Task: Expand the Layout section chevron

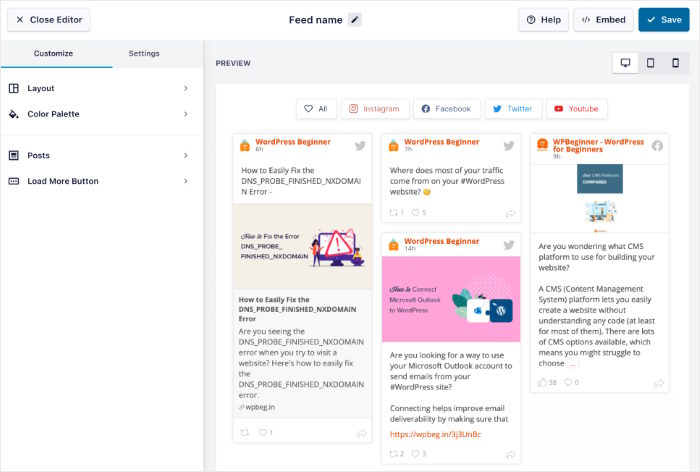Action: (186, 88)
